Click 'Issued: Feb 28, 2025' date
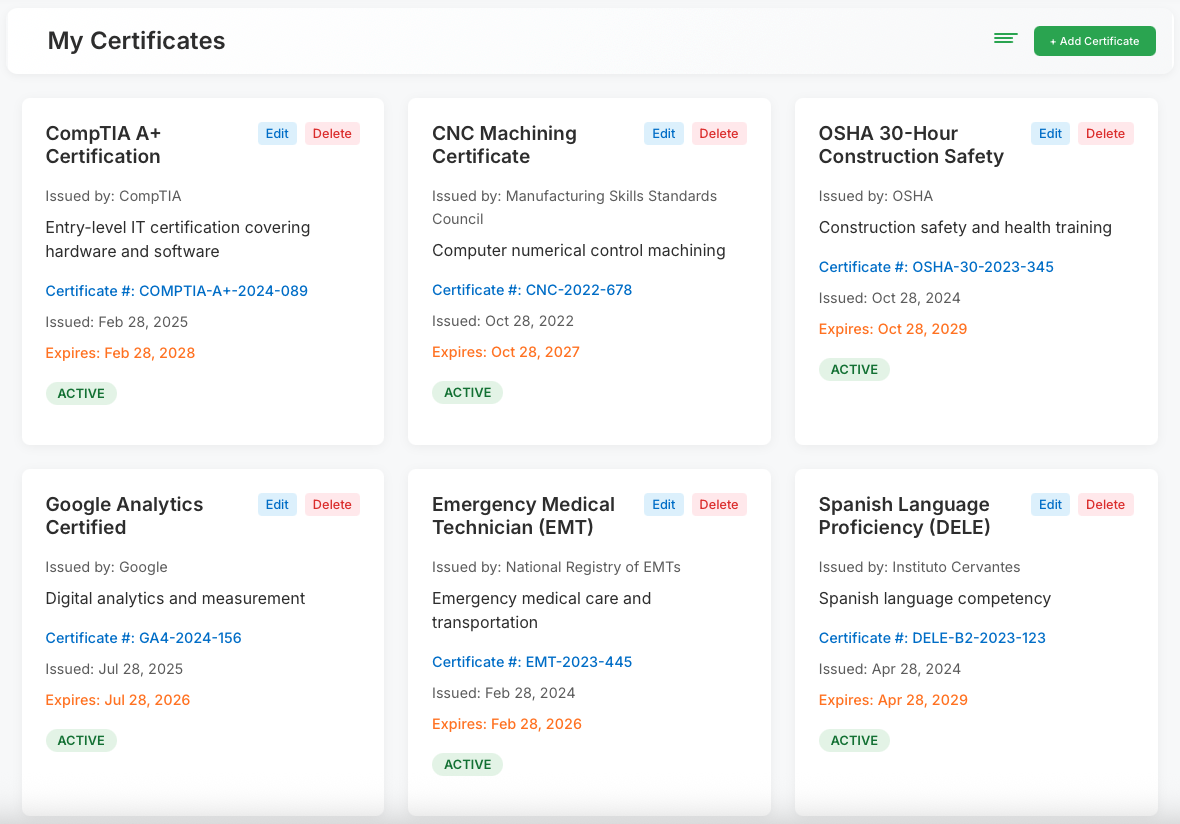The height and width of the screenshot is (824, 1180). 117,322
